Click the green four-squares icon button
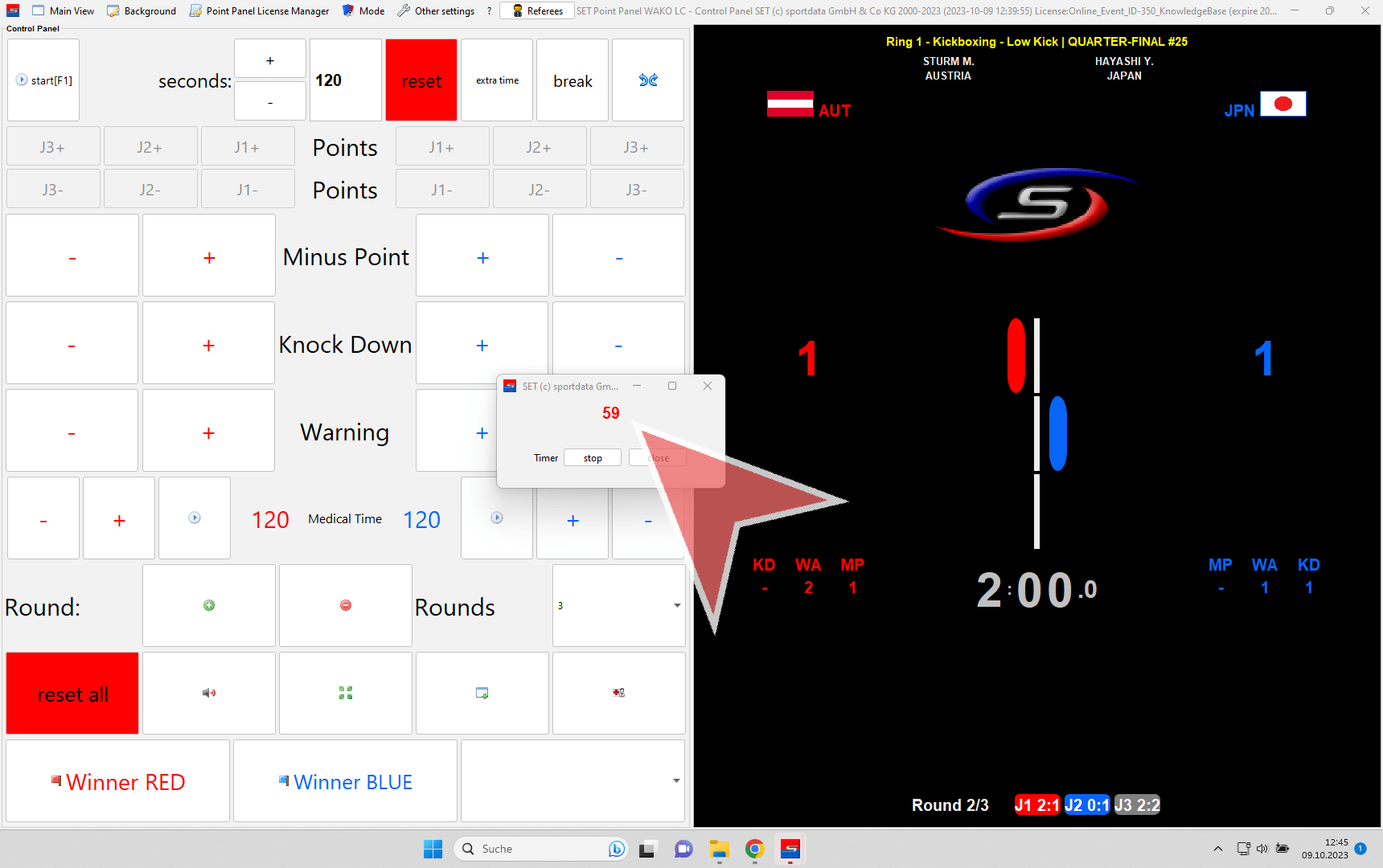Image resolution: width=1383 pixels, height=868 pixels. (346, 693)
